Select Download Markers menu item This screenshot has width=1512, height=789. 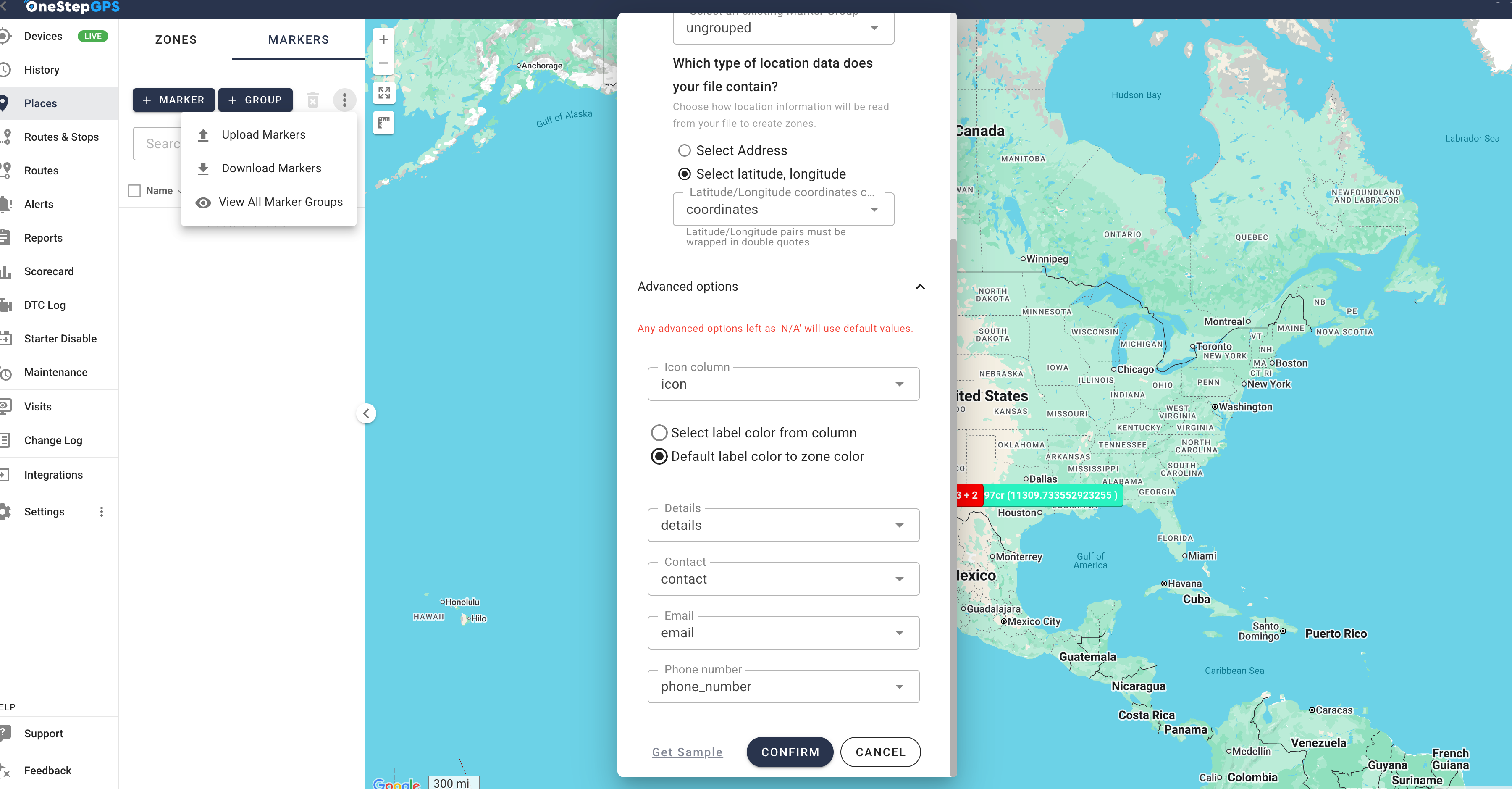click(x=271, y=168)
